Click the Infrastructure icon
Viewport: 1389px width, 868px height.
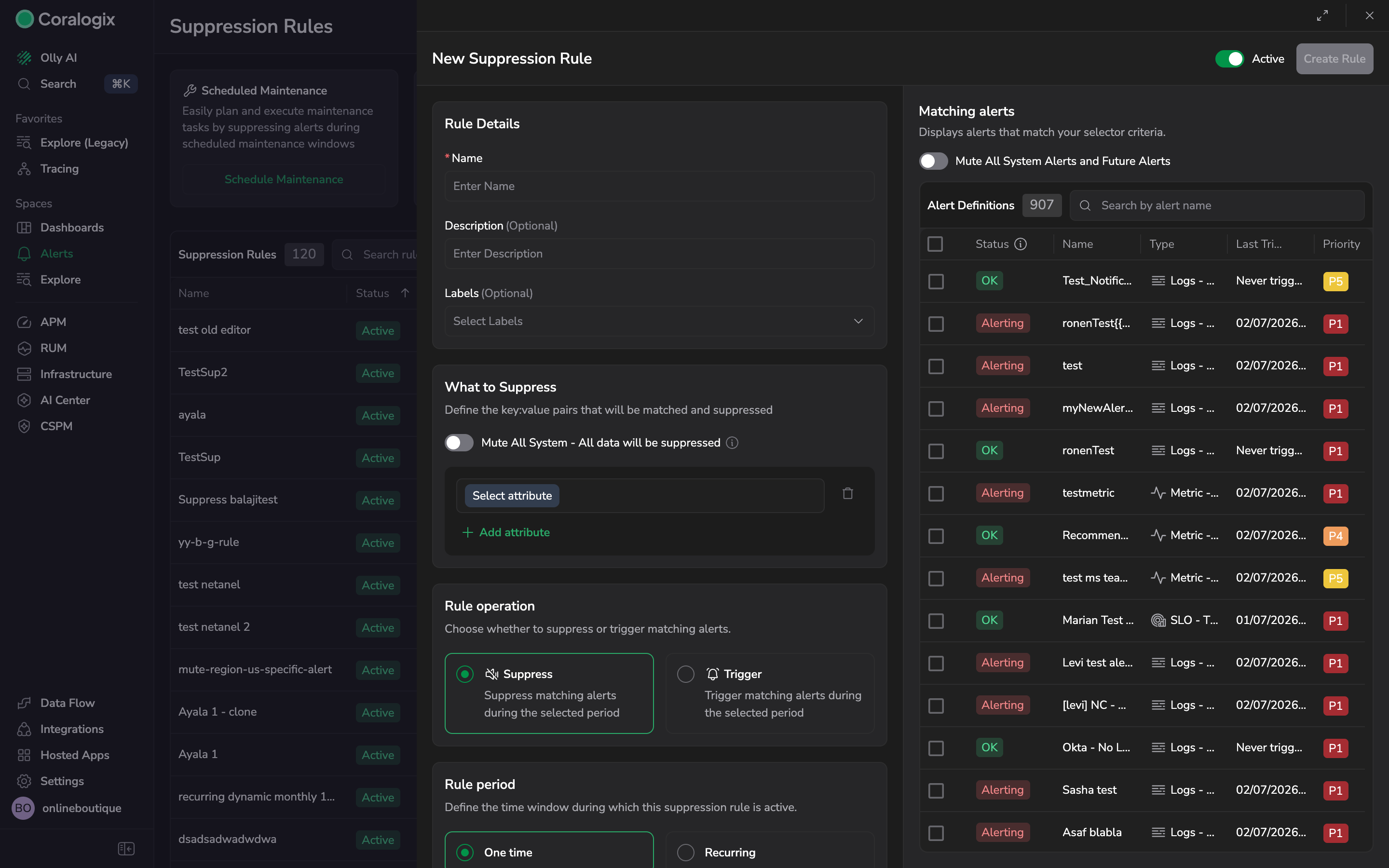pyautogui.click(x=24, y=374)
